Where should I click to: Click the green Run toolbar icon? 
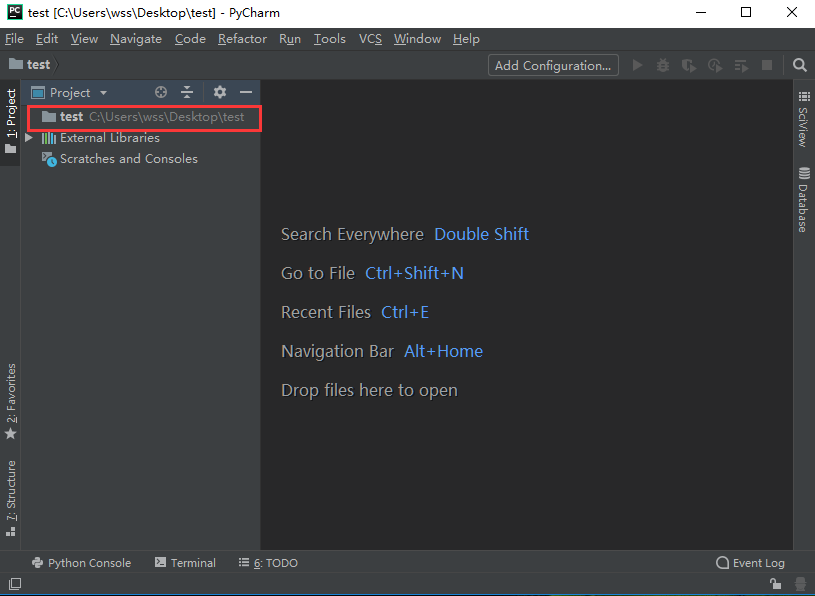637,65
